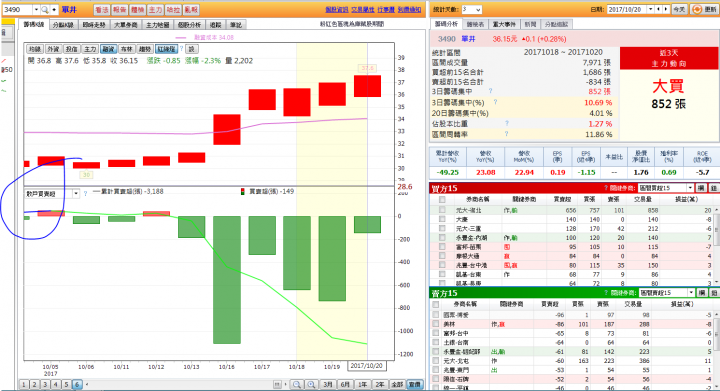Go to next date arrow
This screenshot has height=391, width=720.
666,10
